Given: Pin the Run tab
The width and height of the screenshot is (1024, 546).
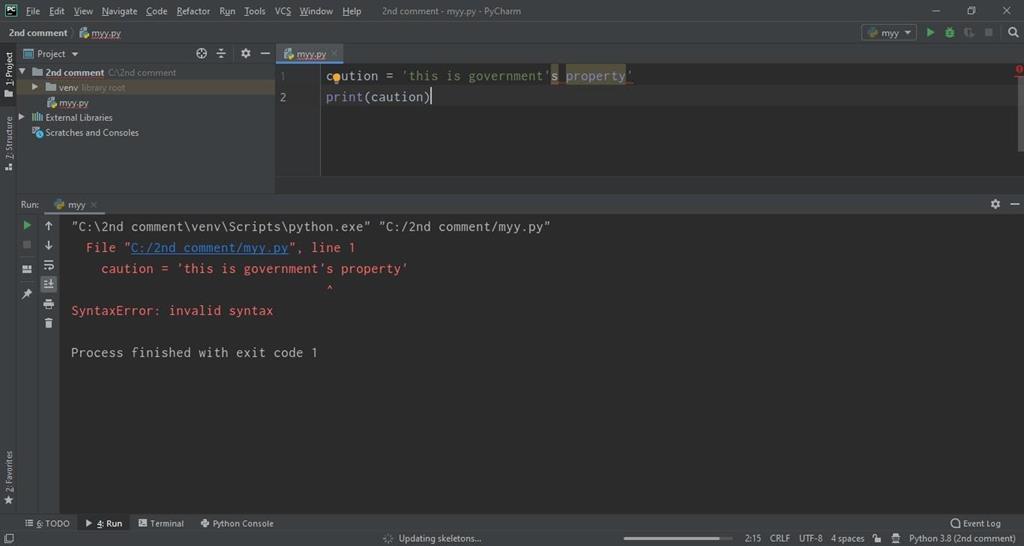Looking at the screenshot, I should (27, 294).
